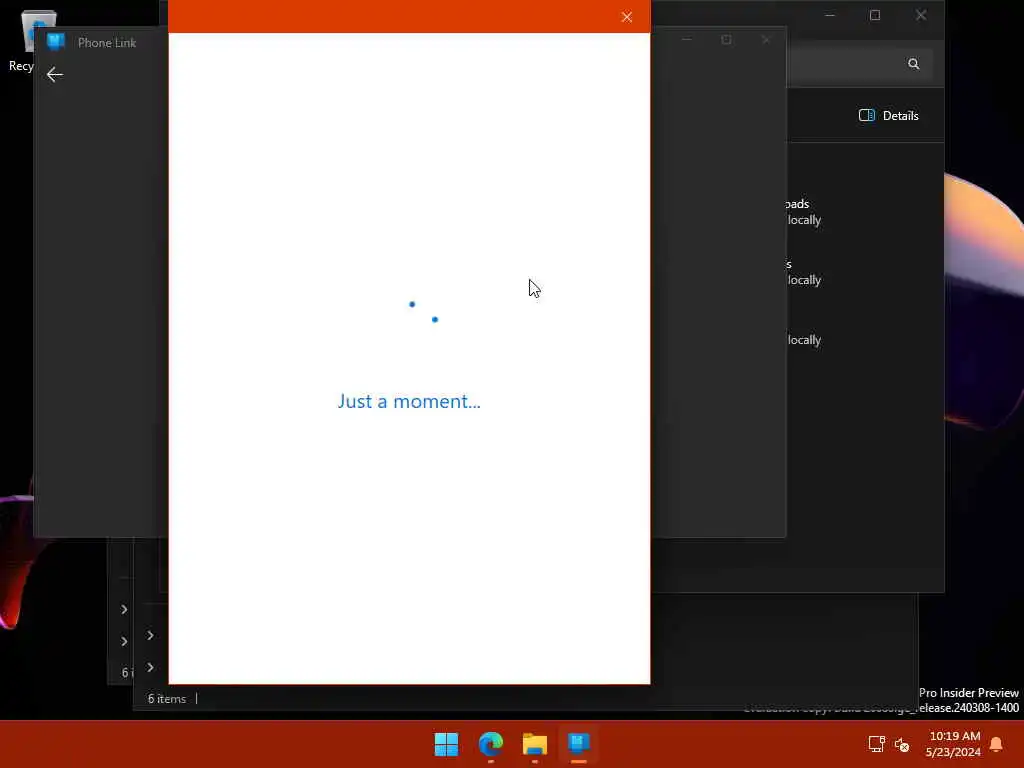Close the Phone Link window
The image size is (1024, 768).
tap(766, 40)
